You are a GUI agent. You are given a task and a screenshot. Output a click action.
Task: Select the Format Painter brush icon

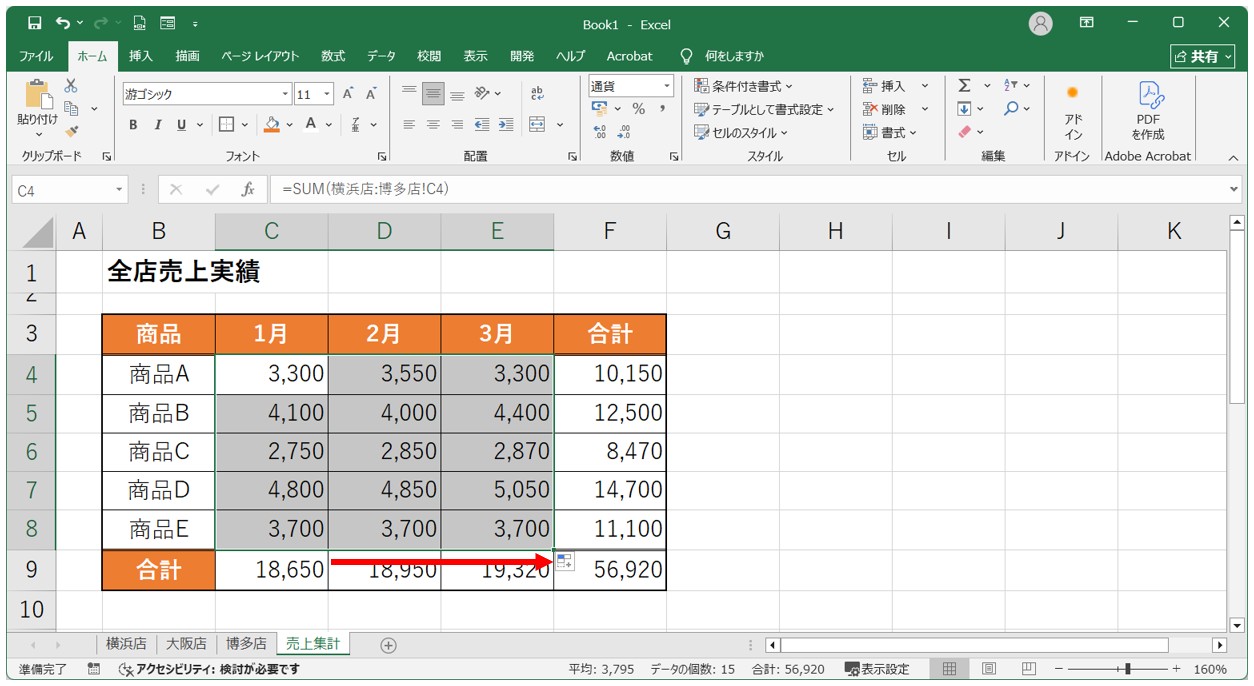(71, 130)
